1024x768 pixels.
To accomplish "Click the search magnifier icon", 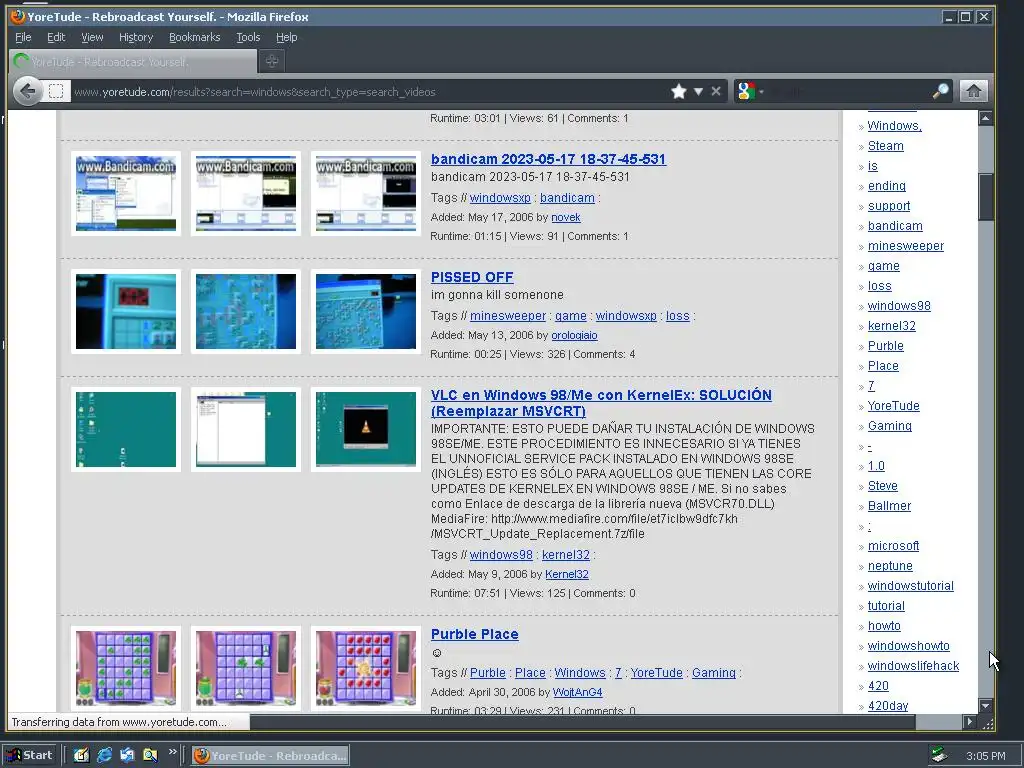I will click(940, 91).
